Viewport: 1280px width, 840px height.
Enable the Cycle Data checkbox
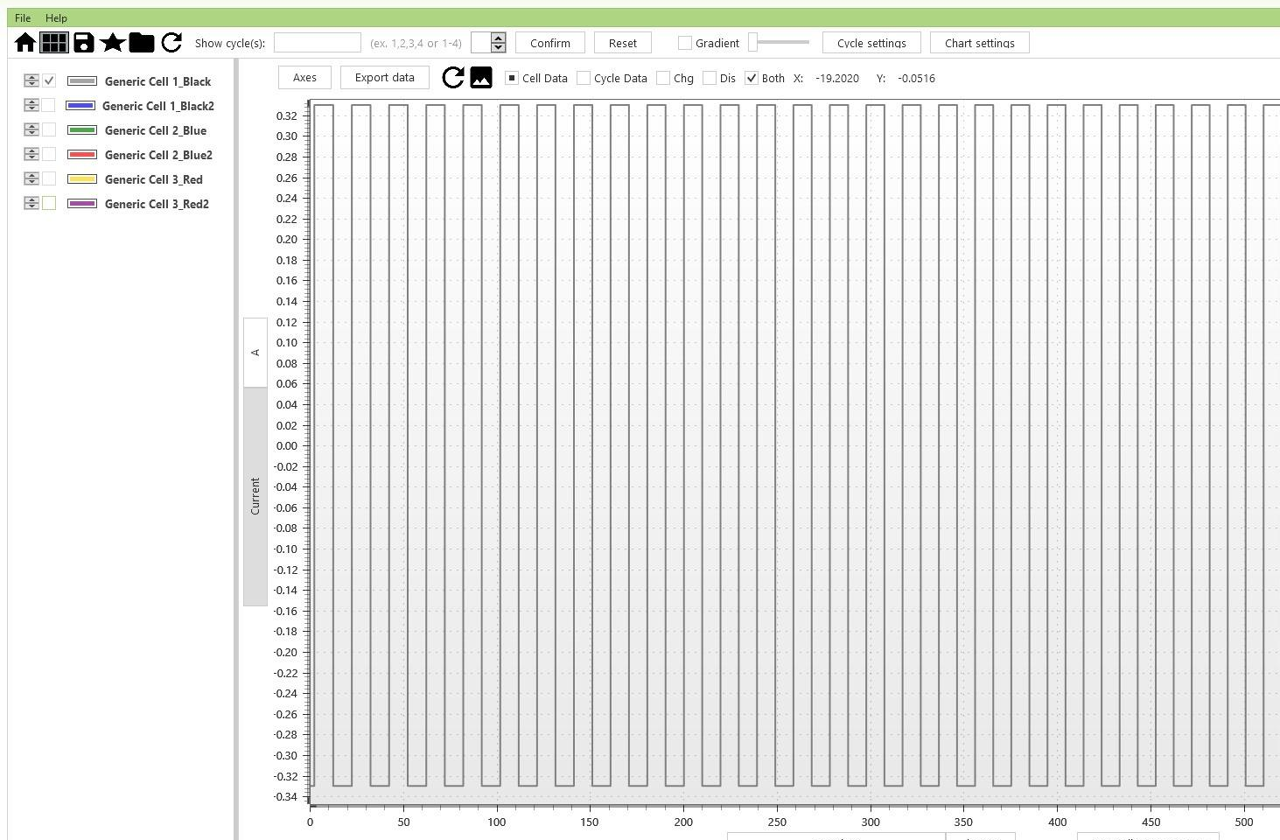tap(584, 78)
